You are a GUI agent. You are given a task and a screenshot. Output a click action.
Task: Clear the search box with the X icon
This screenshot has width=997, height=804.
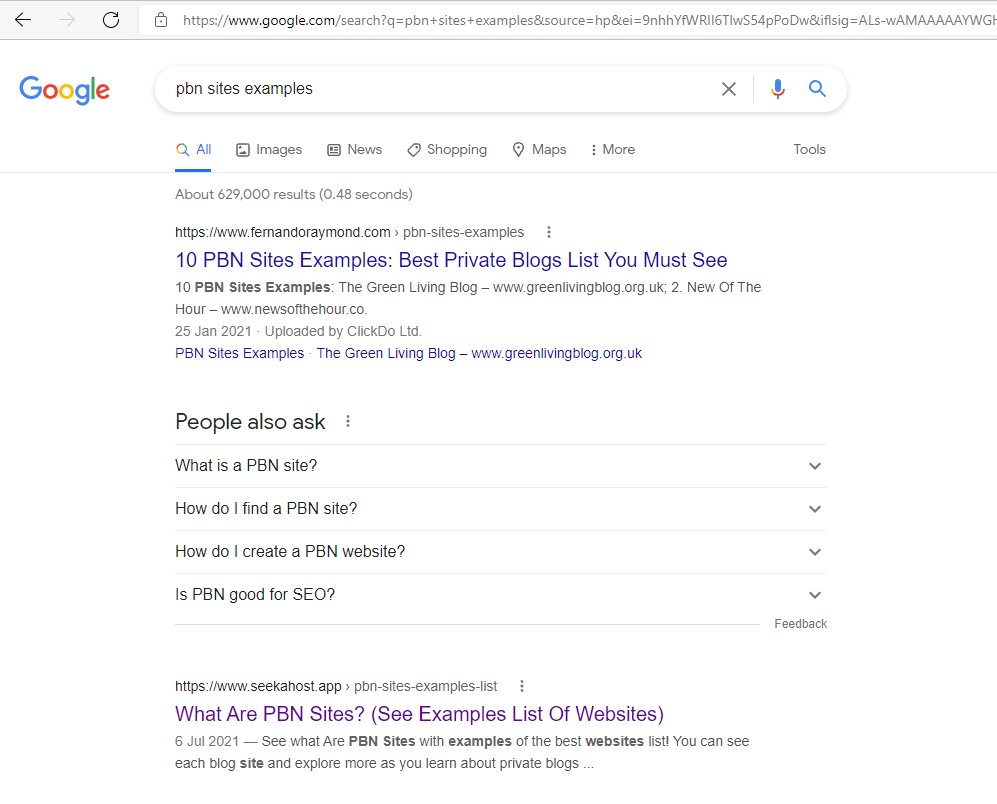(x=729, y=89)
